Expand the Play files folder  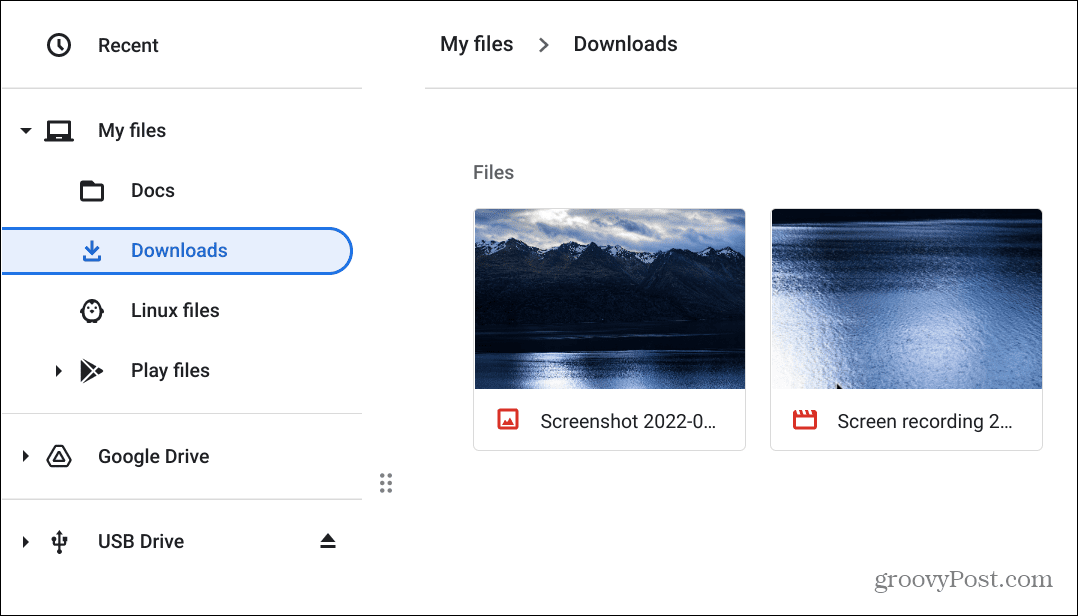tap(59, 371)
